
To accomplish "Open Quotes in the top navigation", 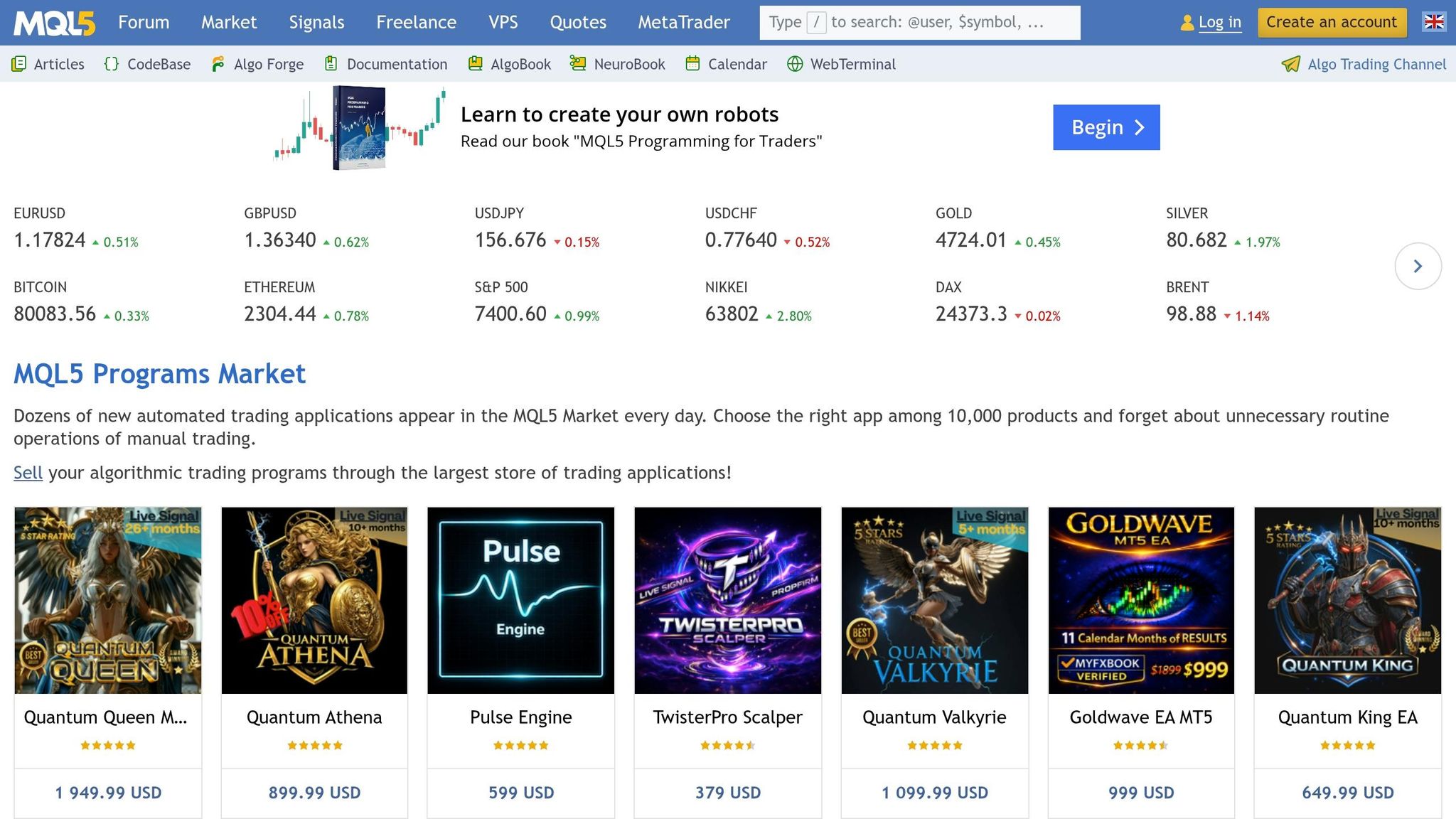I will pos(578,22).
